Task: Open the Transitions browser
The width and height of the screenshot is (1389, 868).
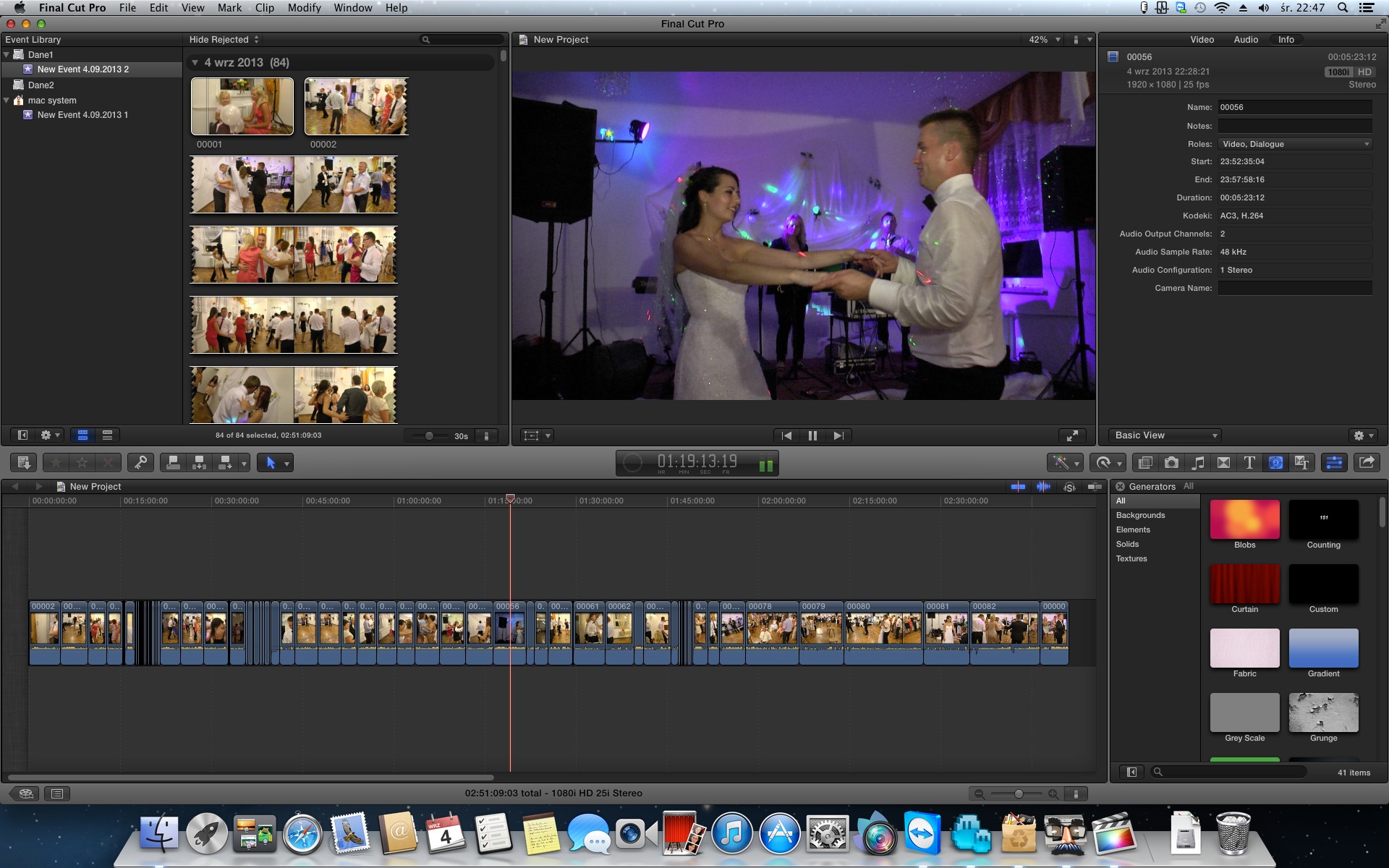Action: coord(1223,463)
